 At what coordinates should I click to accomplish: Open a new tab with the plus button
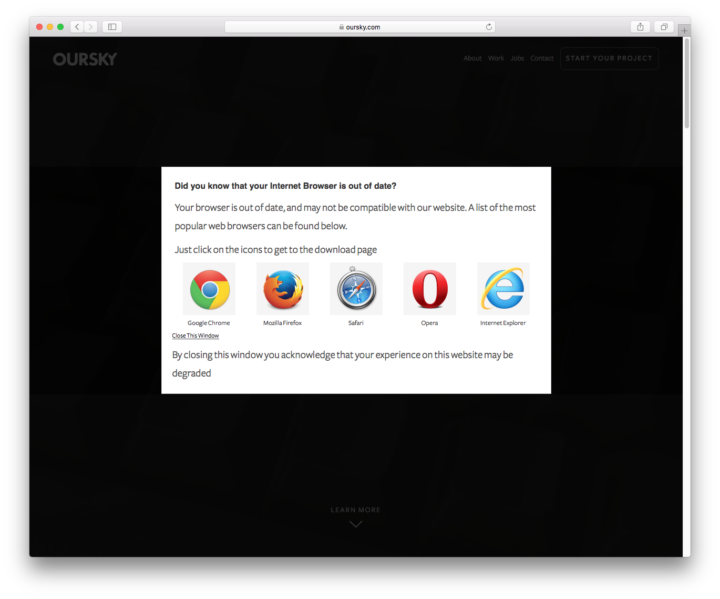(x=684, y=30)
